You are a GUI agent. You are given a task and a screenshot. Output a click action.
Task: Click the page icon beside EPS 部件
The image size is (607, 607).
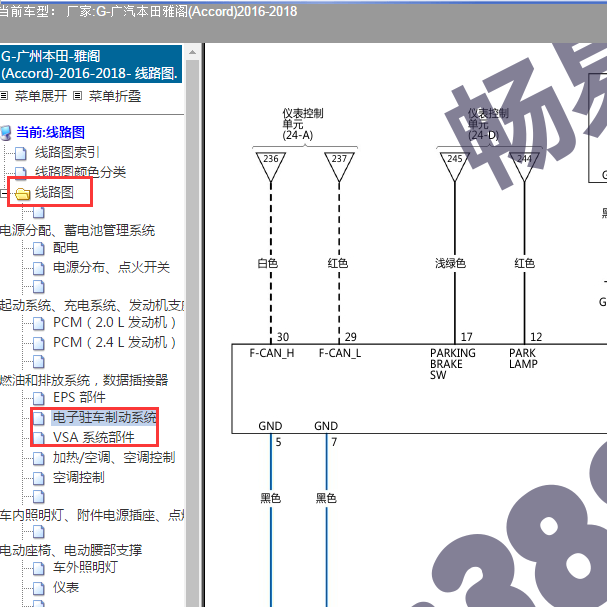38,398
